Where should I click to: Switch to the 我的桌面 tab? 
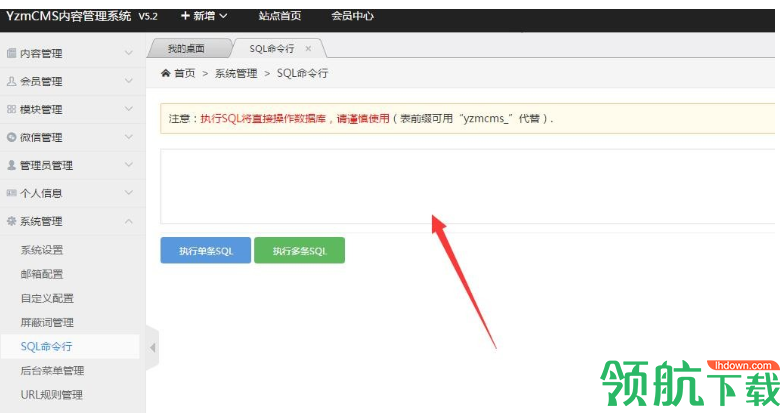click(x=186, y=49)
